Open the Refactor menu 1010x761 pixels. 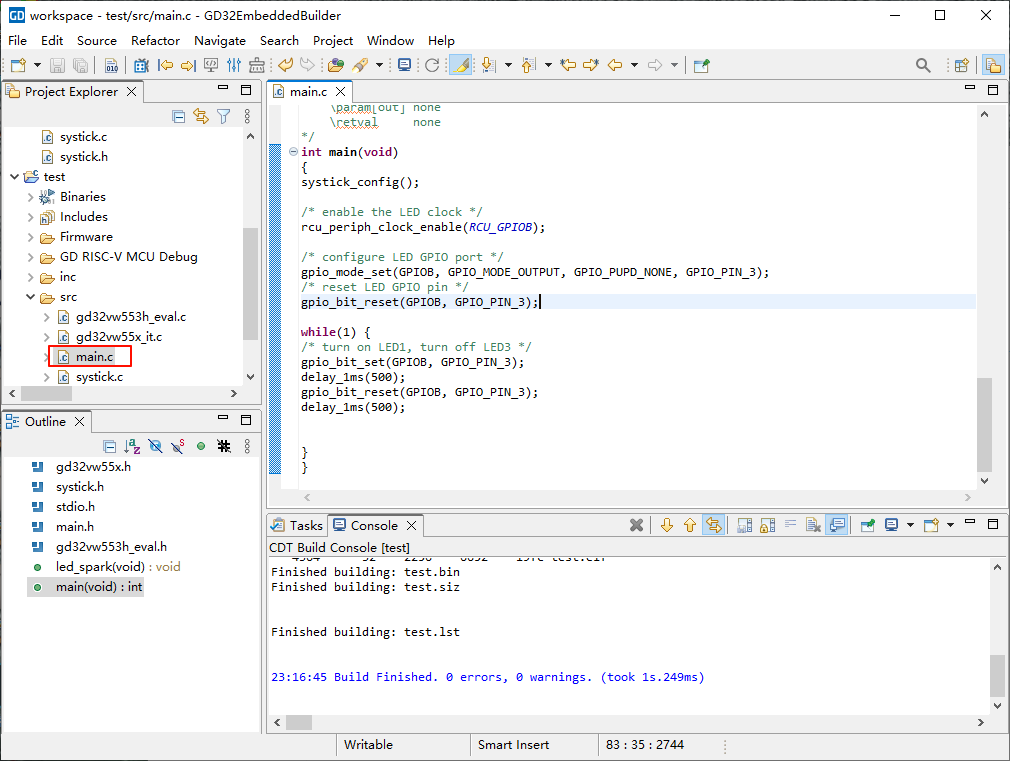(x=155, y=40)
